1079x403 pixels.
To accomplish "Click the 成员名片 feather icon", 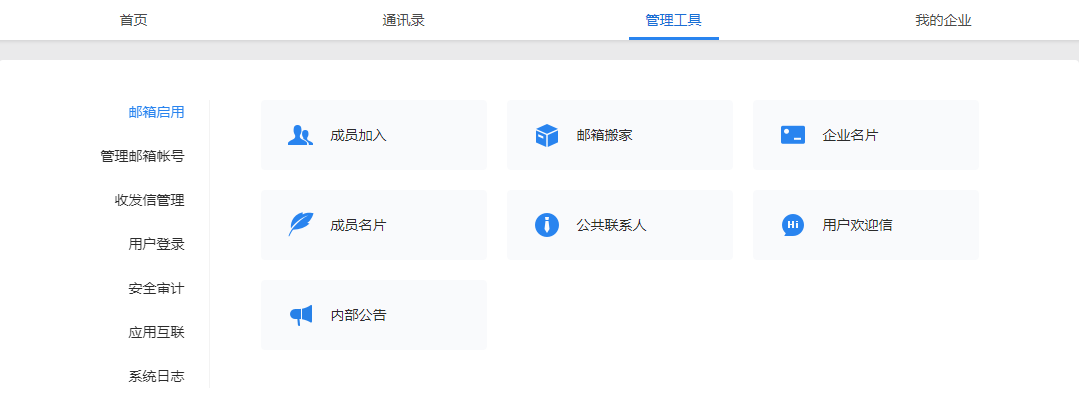I will pyautogui.click(x=300, y=225).
